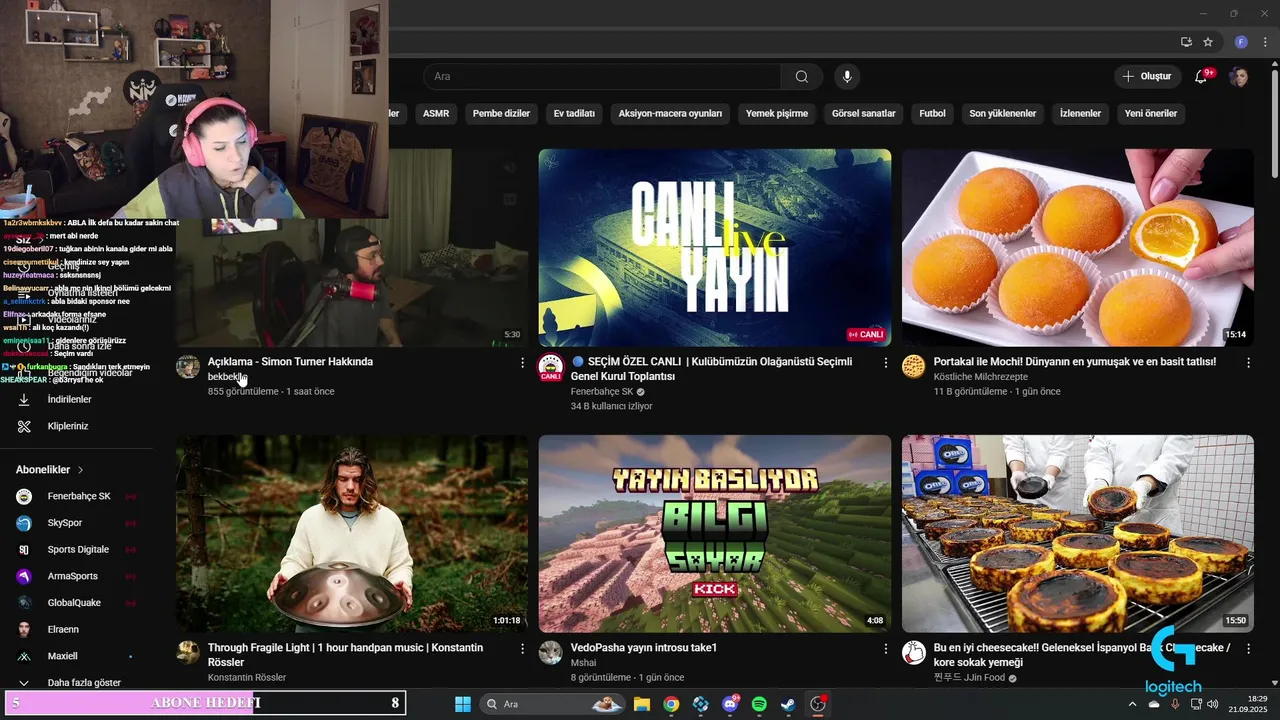Open the Windows Start menu

(463, 704)
